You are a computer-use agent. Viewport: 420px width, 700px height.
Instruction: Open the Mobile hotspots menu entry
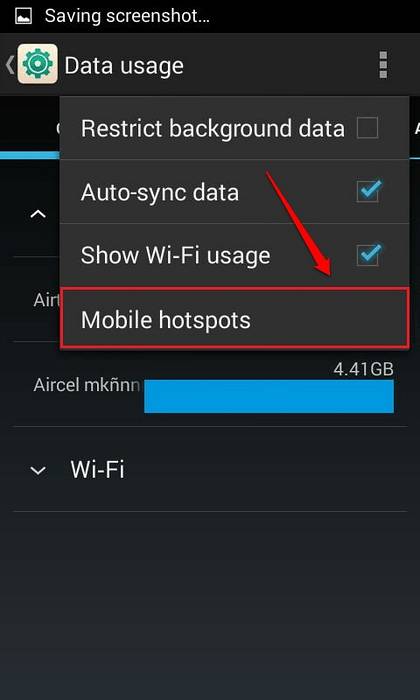235,318
